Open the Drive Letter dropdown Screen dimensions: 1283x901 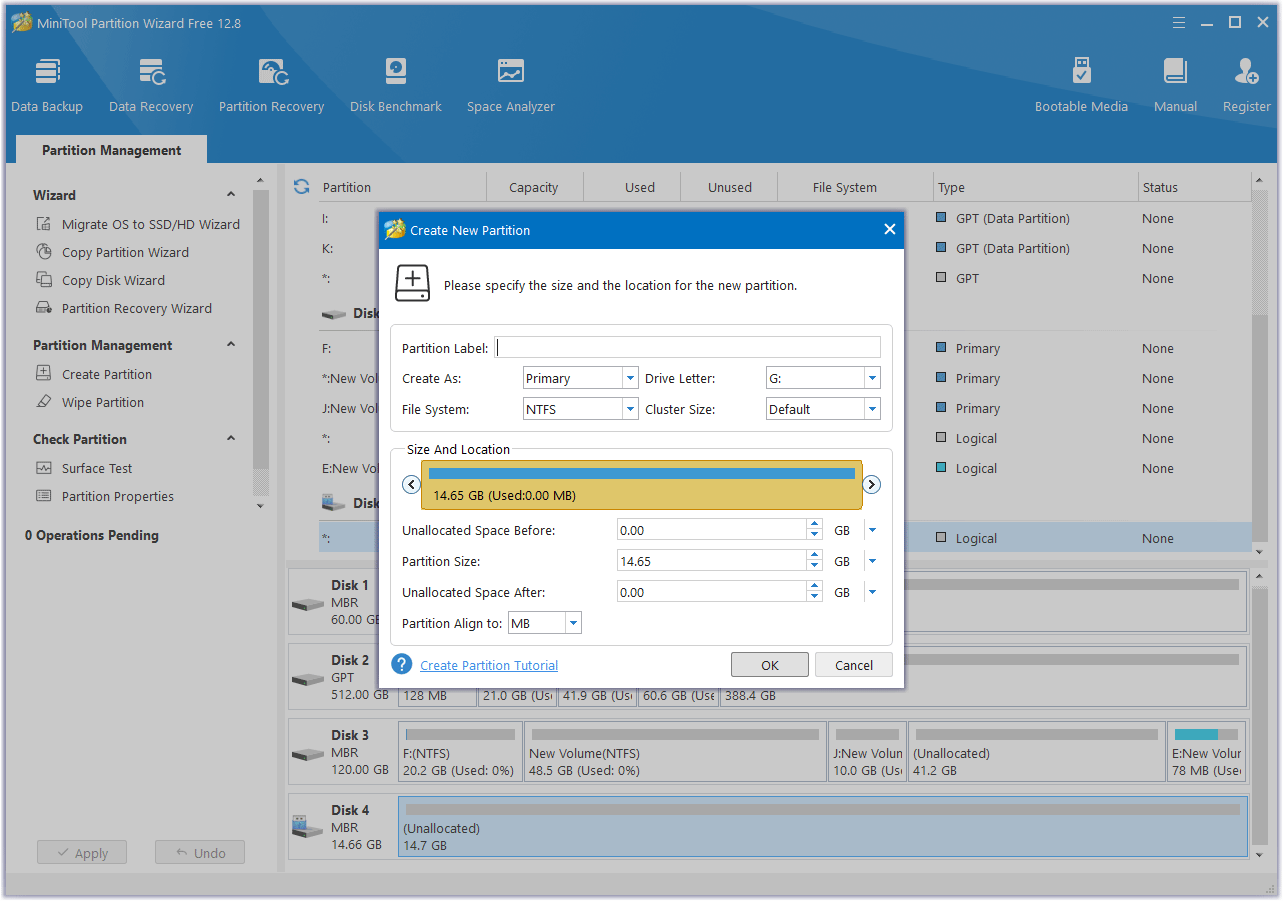click(x=872, y=378)
